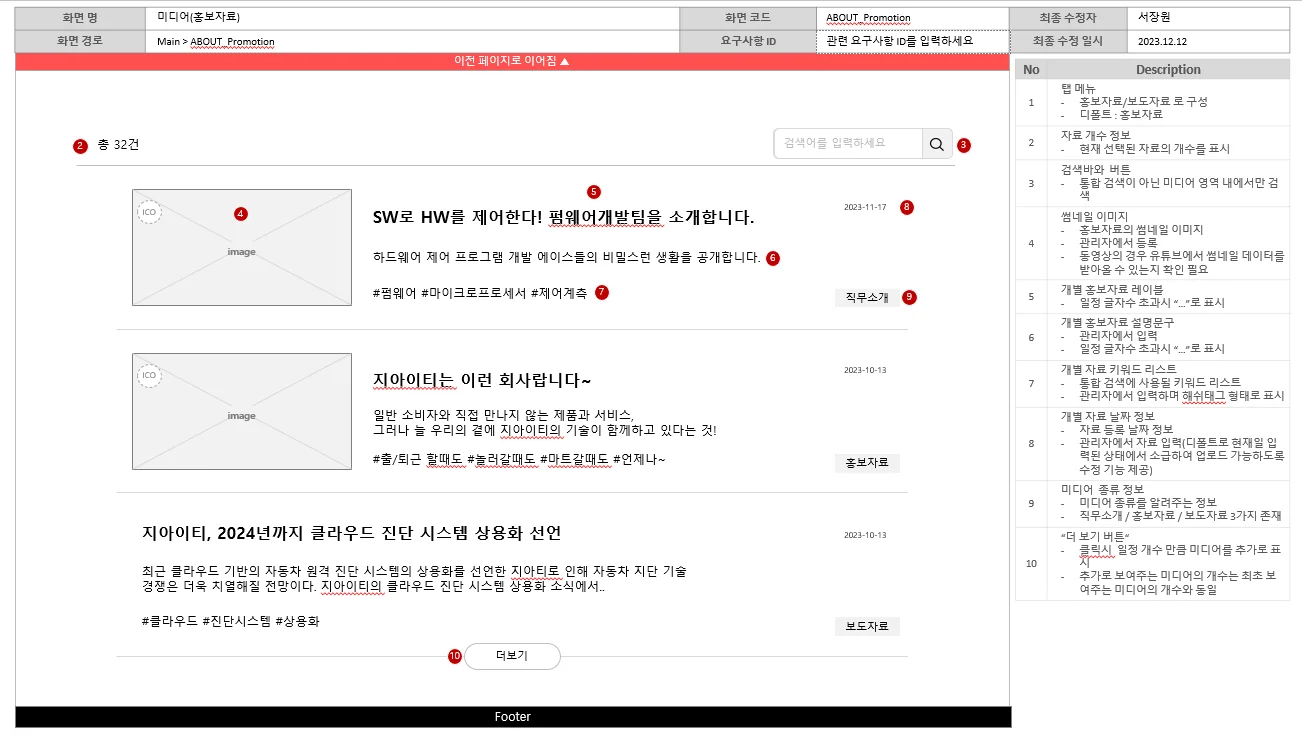The width and height of the screenshot is (1302, 736).
Task: Click the 보도자료 media type tag
Action: coord(867,627)
